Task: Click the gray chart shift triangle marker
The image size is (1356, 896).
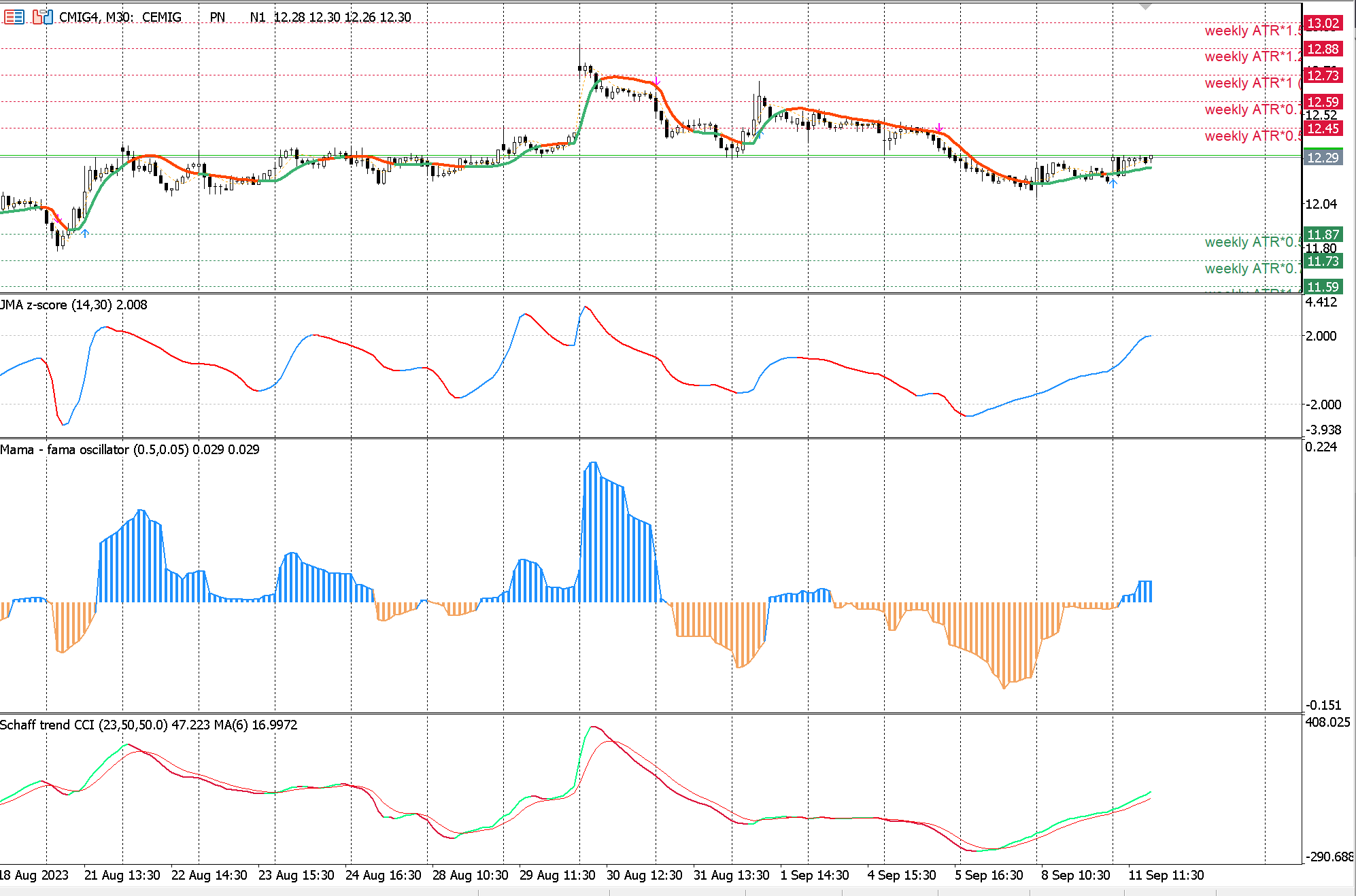Action: (1145, 6)
